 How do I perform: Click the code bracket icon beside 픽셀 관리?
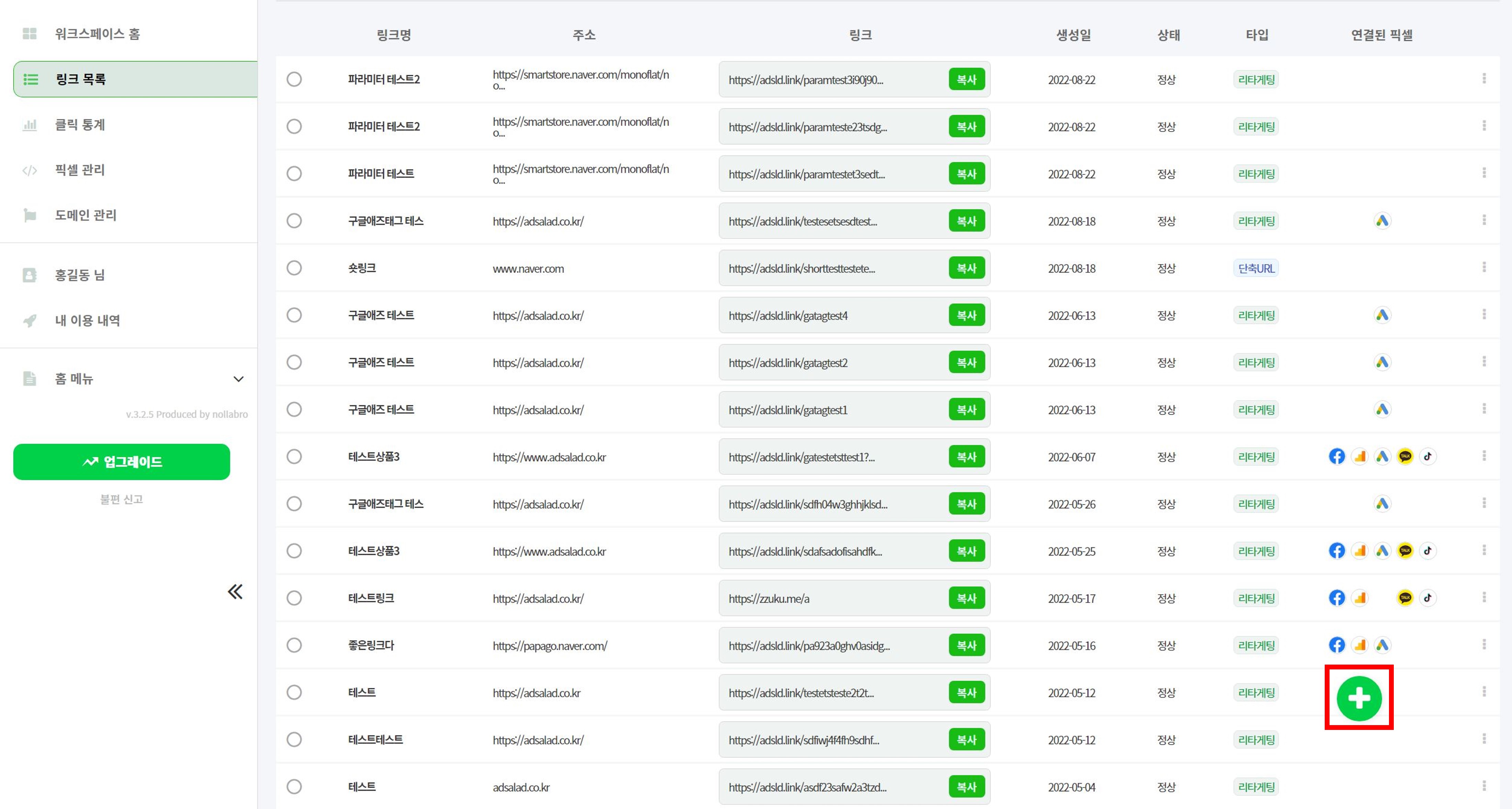[x=29, y=170]
